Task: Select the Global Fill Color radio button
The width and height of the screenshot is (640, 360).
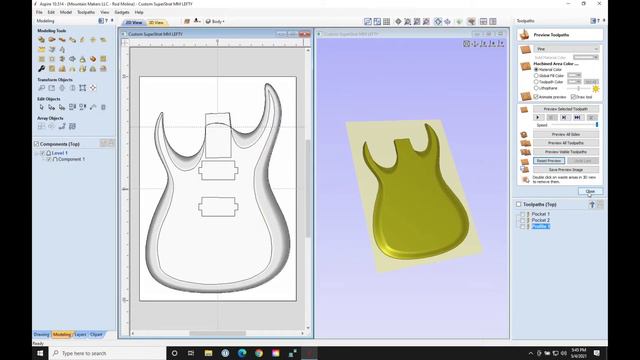Action: [536, 76]
